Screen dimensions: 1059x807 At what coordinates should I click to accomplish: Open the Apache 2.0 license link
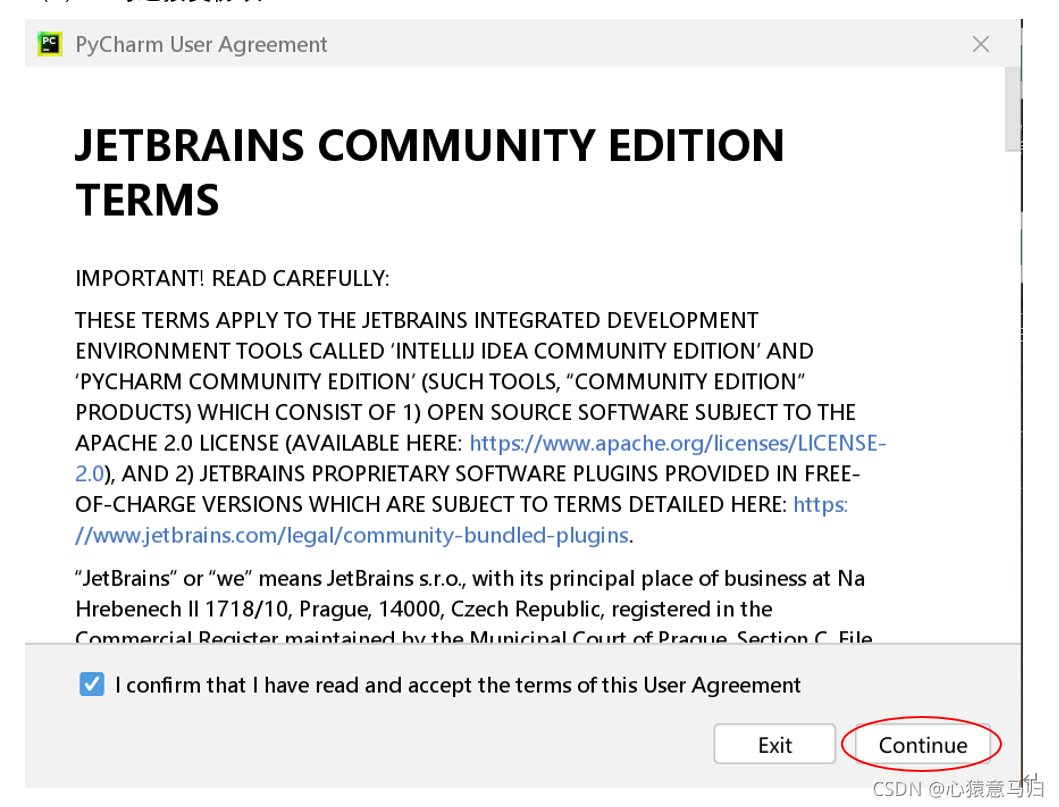tap(677, 443)
